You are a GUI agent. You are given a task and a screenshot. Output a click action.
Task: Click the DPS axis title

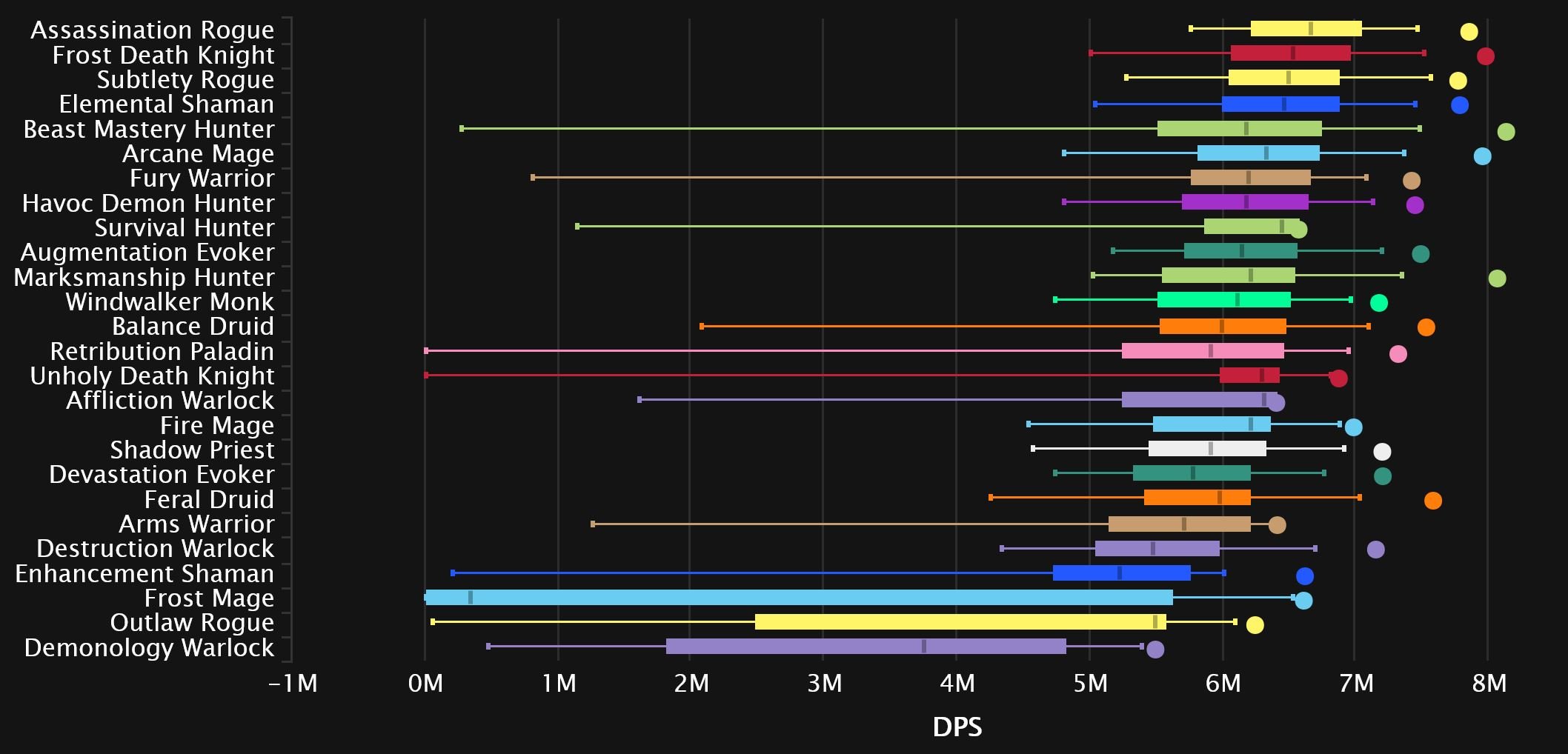(957, 727)
